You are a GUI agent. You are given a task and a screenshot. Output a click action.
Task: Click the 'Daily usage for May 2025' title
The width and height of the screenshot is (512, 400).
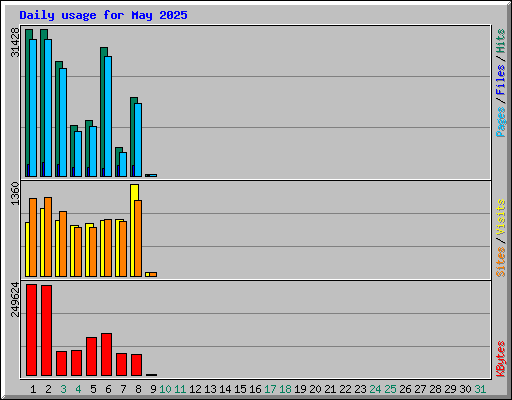(x=103, y=15)
